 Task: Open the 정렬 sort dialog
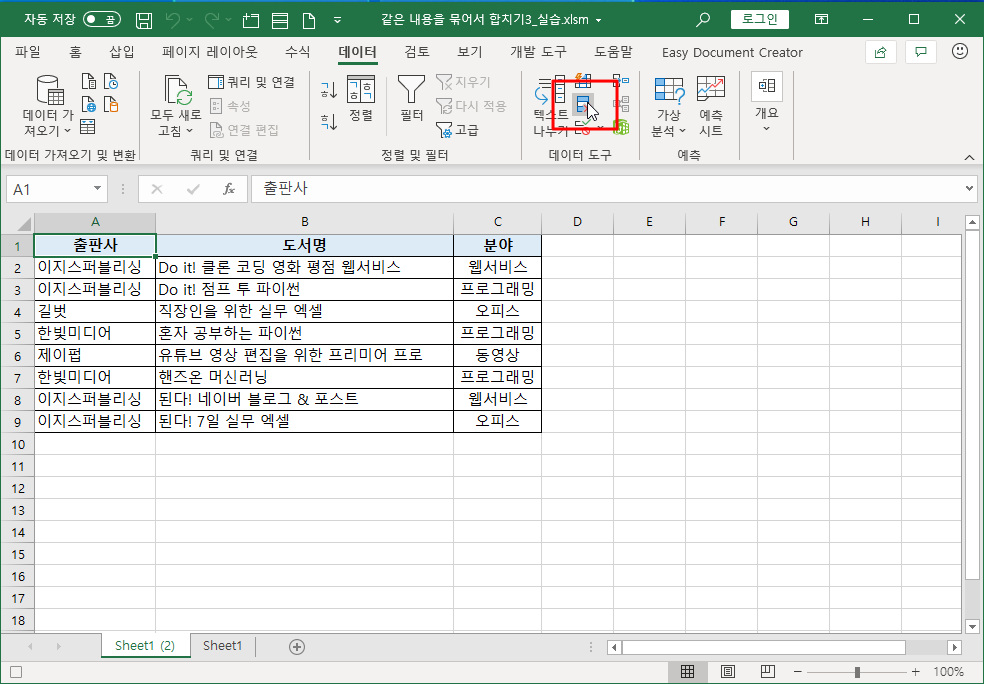coord(361,99)
